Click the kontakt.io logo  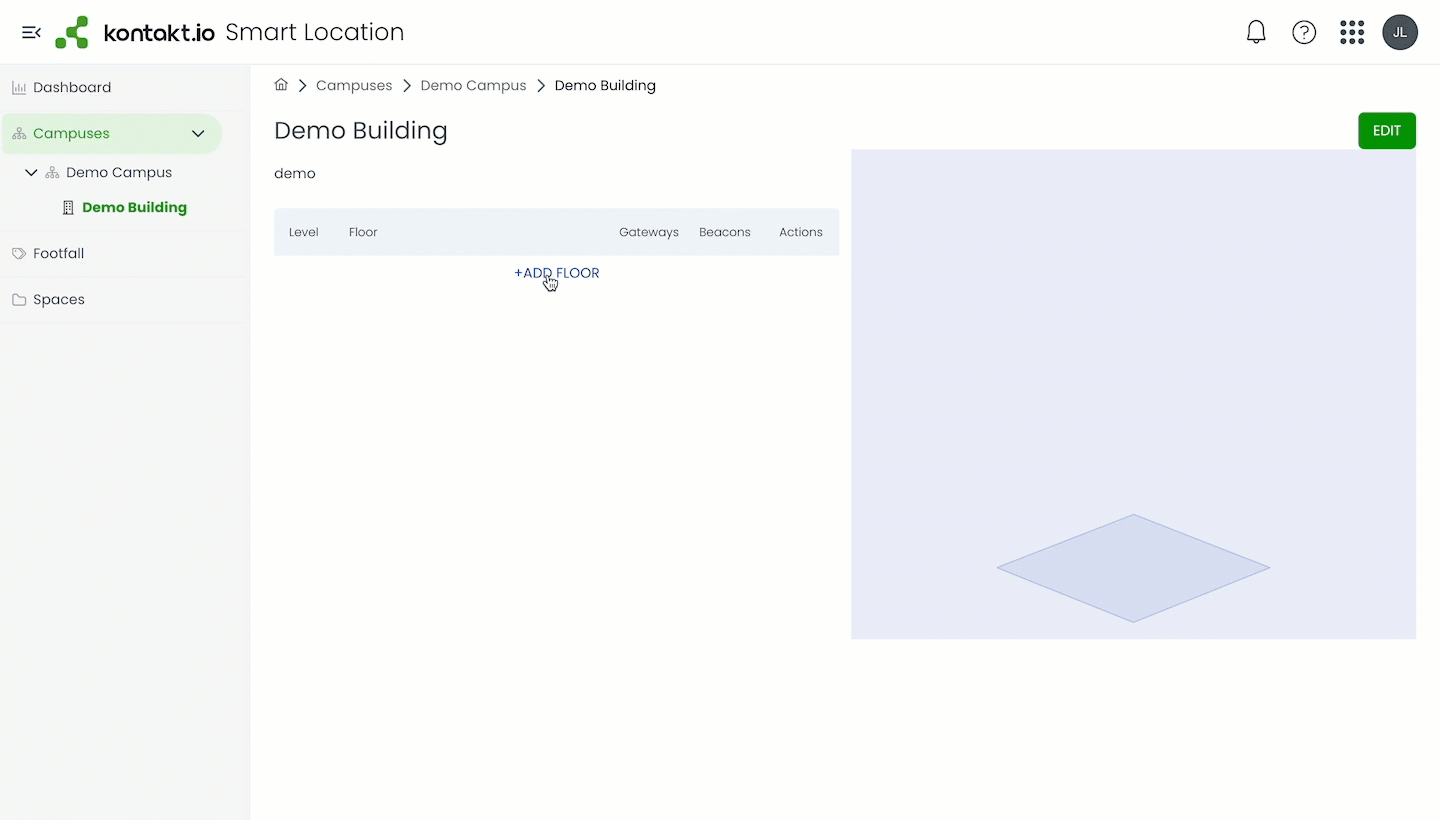coord(135,32)
